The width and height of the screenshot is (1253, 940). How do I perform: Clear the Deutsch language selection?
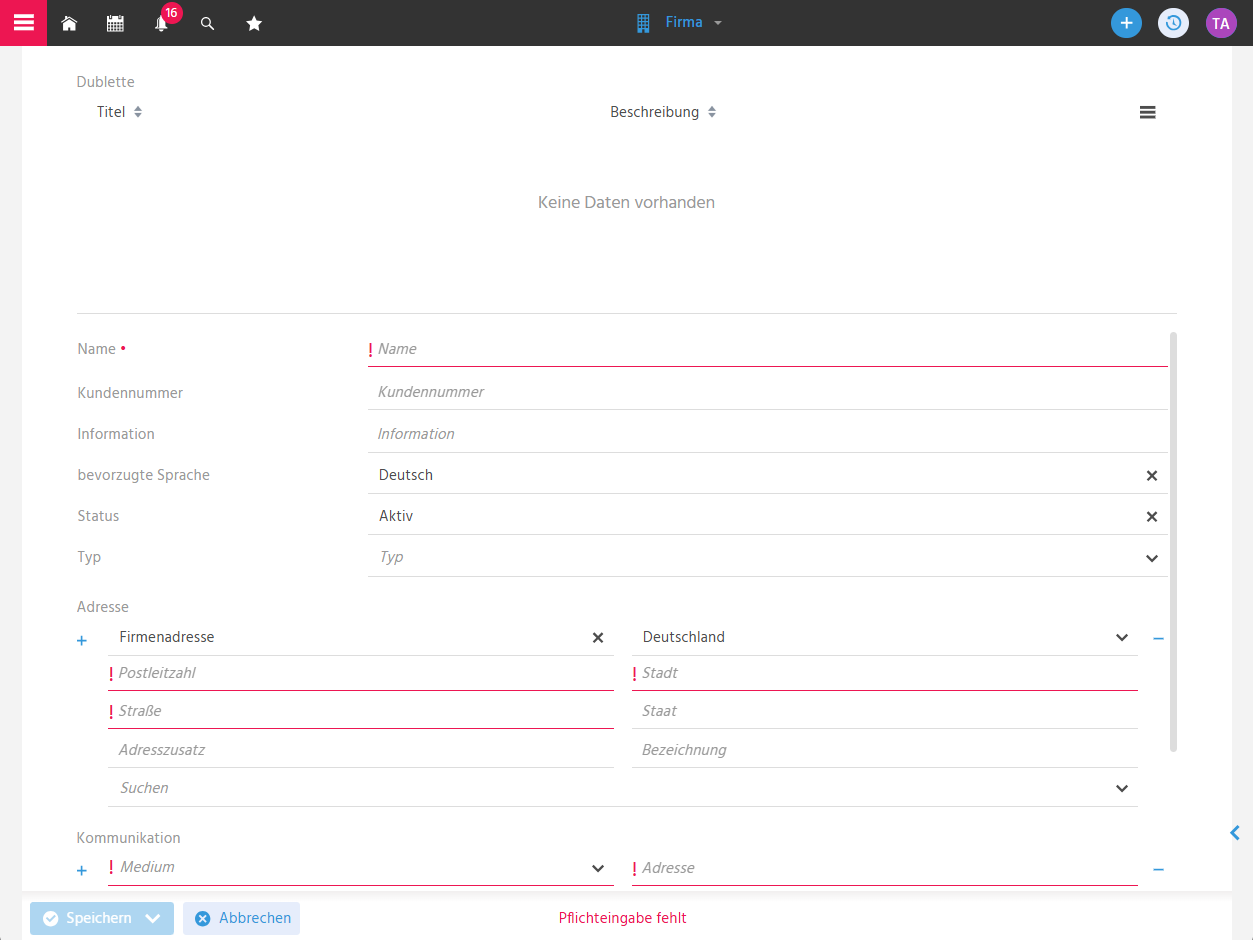point(1151,476)
